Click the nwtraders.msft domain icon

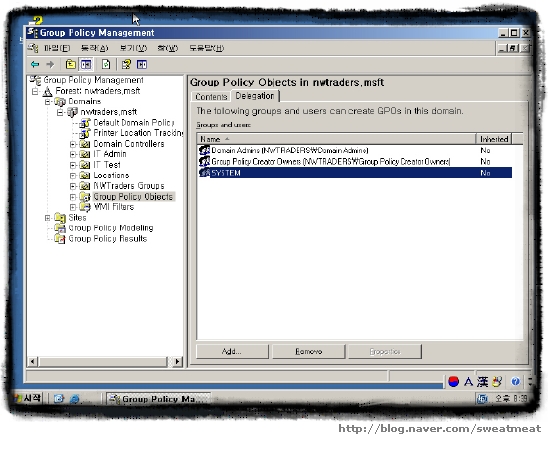pos(72,112)
